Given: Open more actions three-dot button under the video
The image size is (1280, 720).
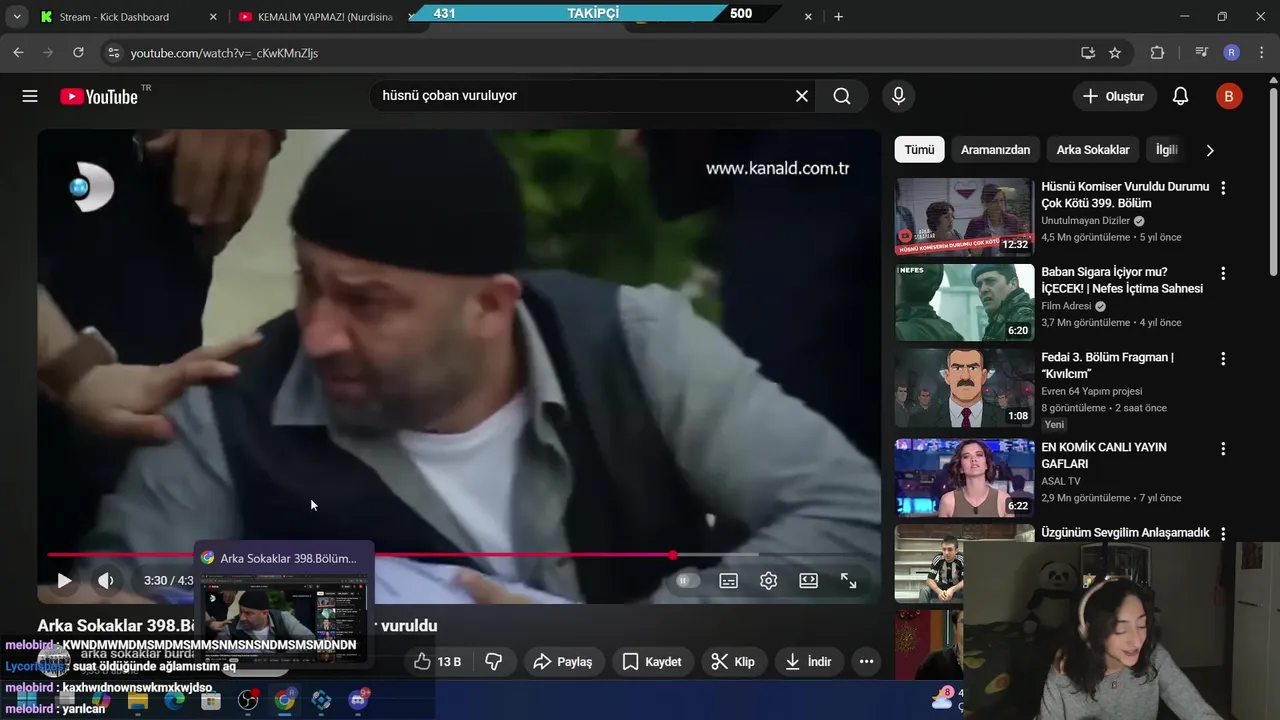Looking at the screenshot, I should coord(866,662).
